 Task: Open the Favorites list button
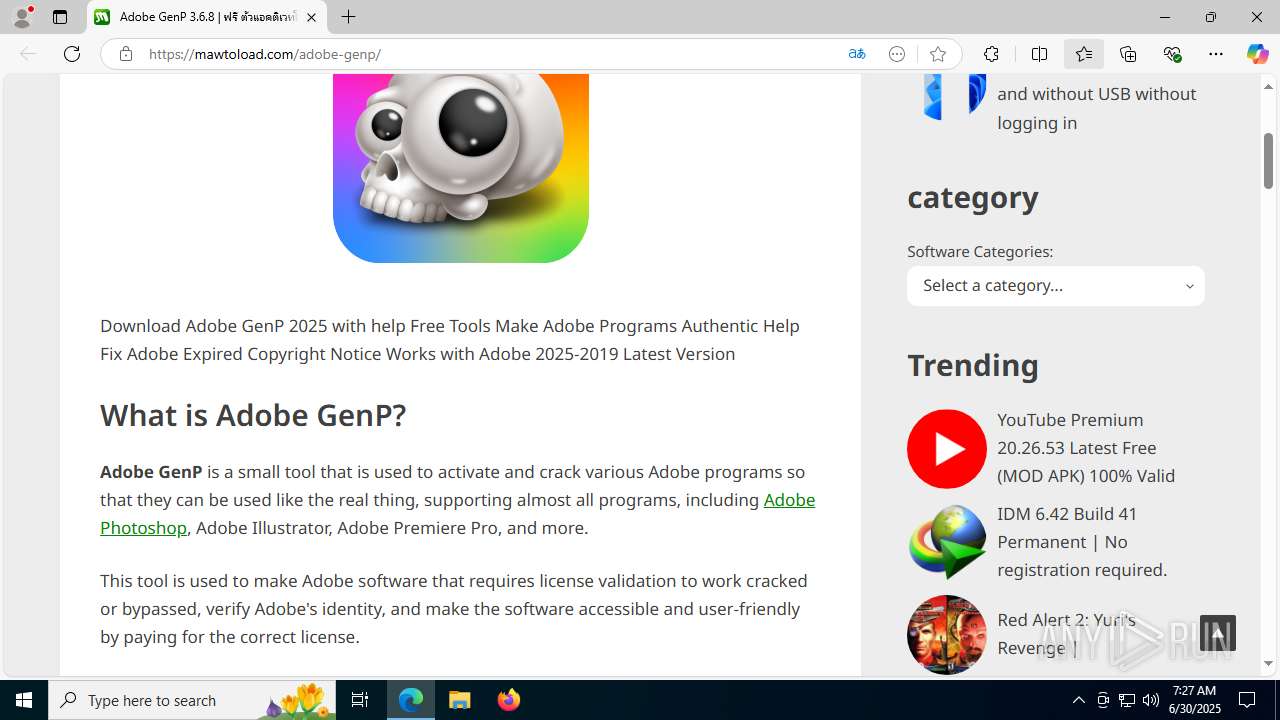click(x=1084, y=54)
